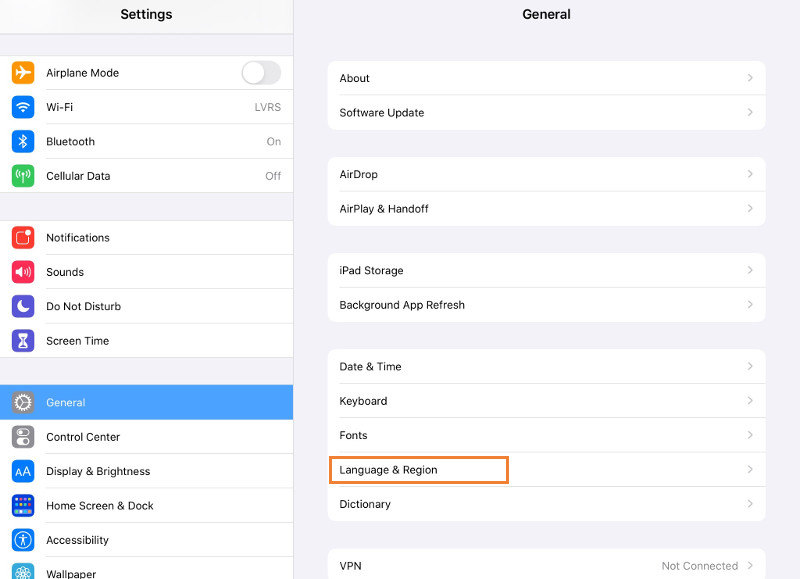Viewport: 800px width, 579px height.
Task: View iPad Storage details
Action: [x=546, y=270]
